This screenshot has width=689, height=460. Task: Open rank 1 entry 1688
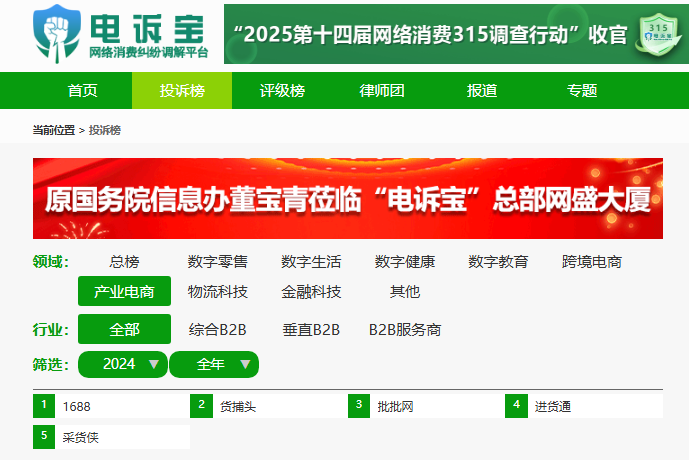point(111,406)
